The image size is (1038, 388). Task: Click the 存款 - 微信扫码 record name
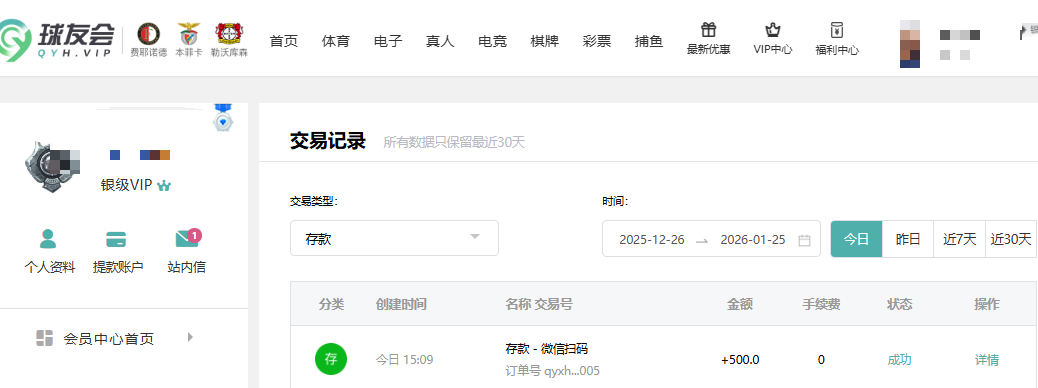tap(547, 349)
